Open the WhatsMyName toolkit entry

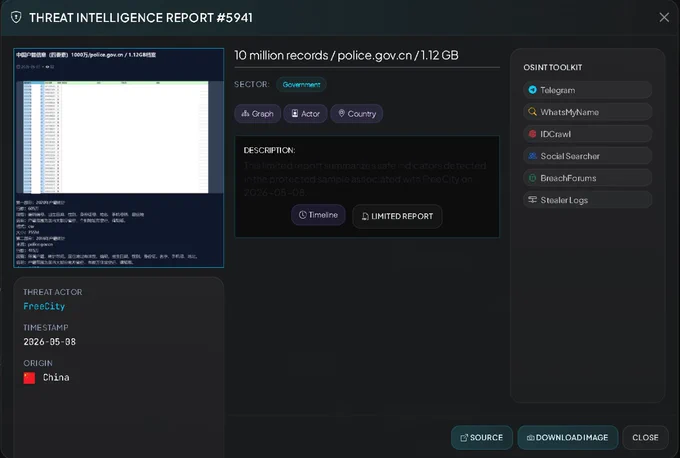pyautogui.click(x=587, y=112)
